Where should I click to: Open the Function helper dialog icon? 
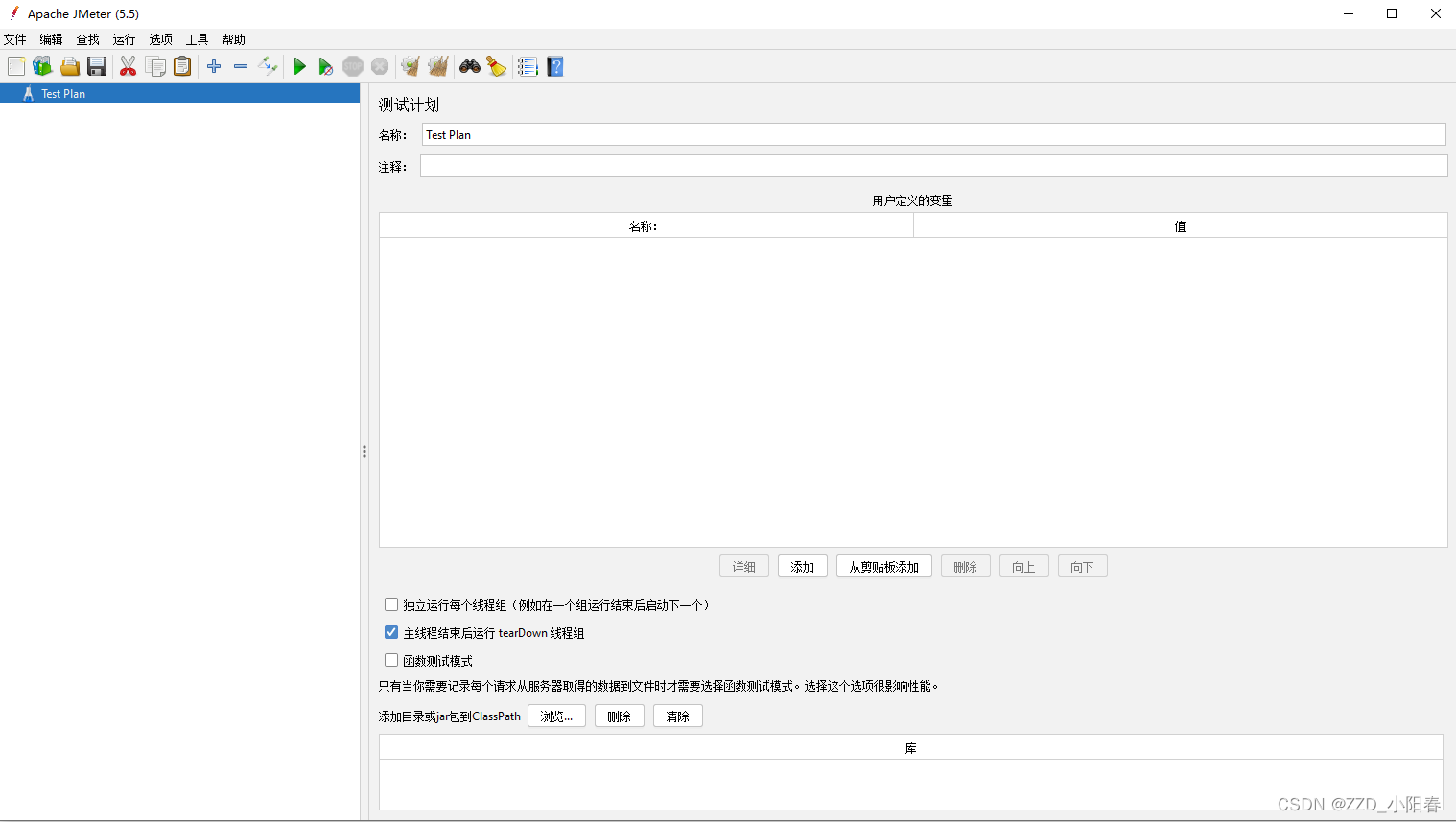point(528,66)
